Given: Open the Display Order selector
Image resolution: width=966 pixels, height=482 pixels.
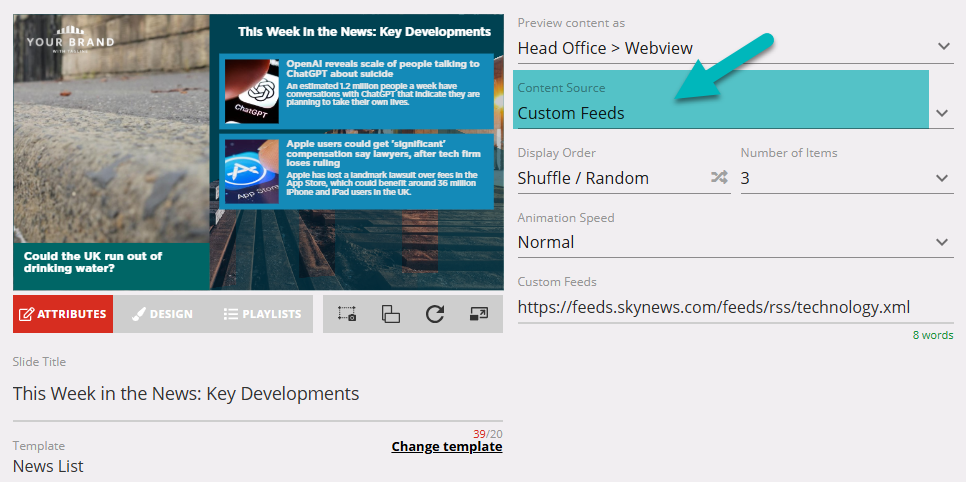Looking at the screenshot, I should point(610,178).
